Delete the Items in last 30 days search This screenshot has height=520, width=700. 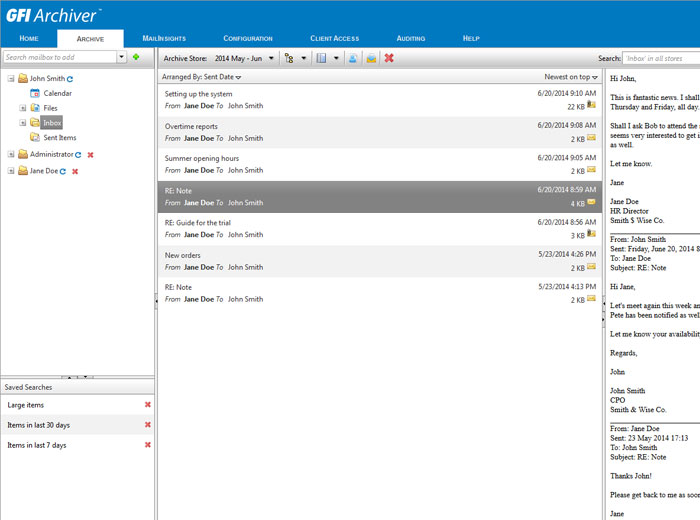[148, 424]
